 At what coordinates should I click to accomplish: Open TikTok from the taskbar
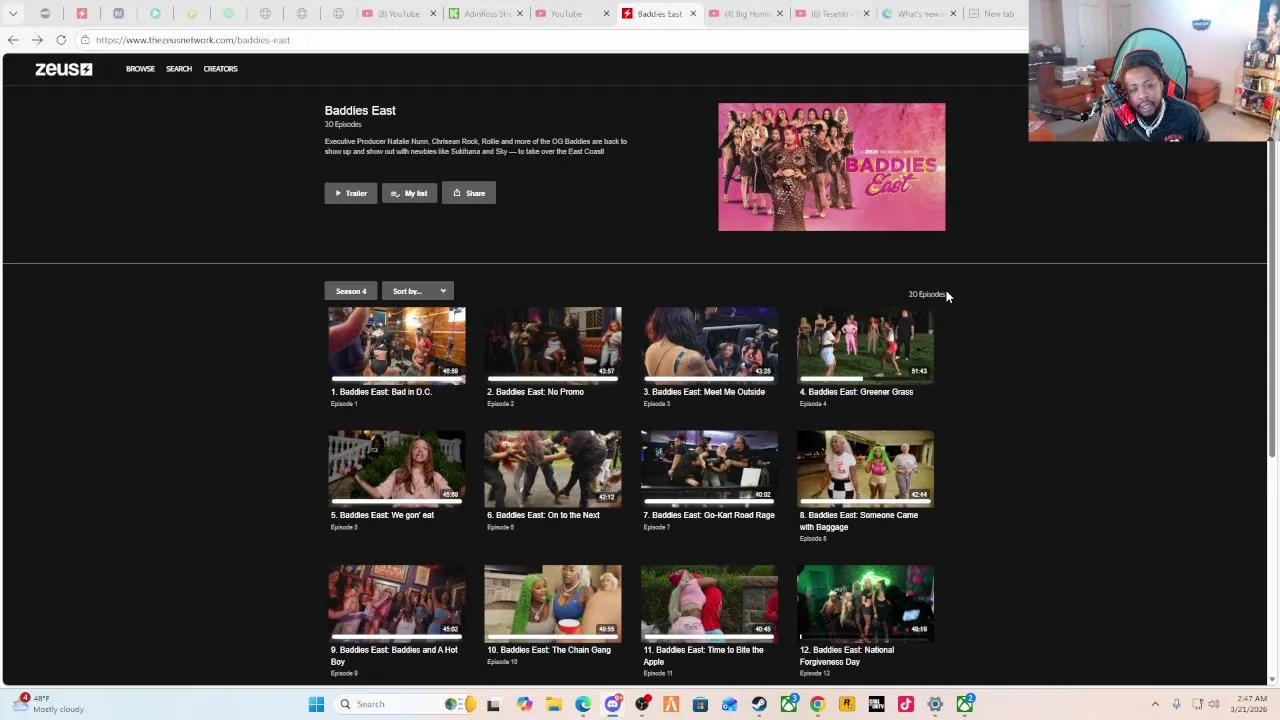(906, 704)
